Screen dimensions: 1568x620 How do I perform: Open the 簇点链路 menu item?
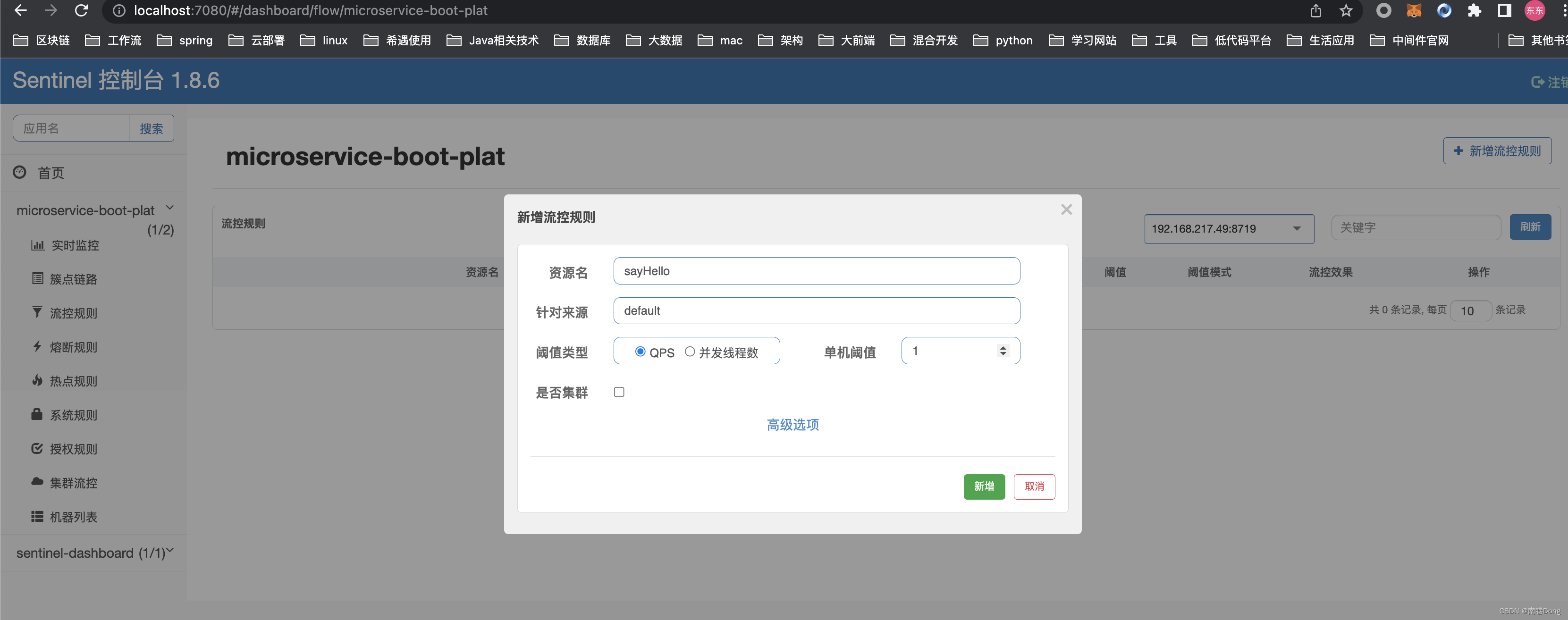(74, 279)
